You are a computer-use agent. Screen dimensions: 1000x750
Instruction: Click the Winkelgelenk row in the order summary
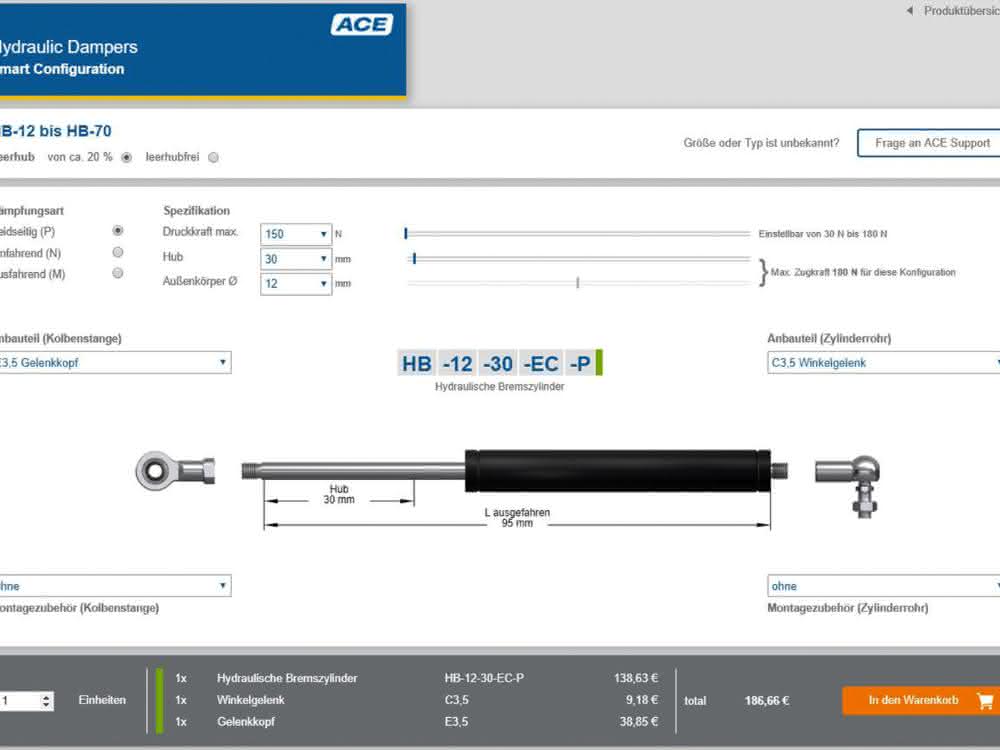(x=416, y=700)
